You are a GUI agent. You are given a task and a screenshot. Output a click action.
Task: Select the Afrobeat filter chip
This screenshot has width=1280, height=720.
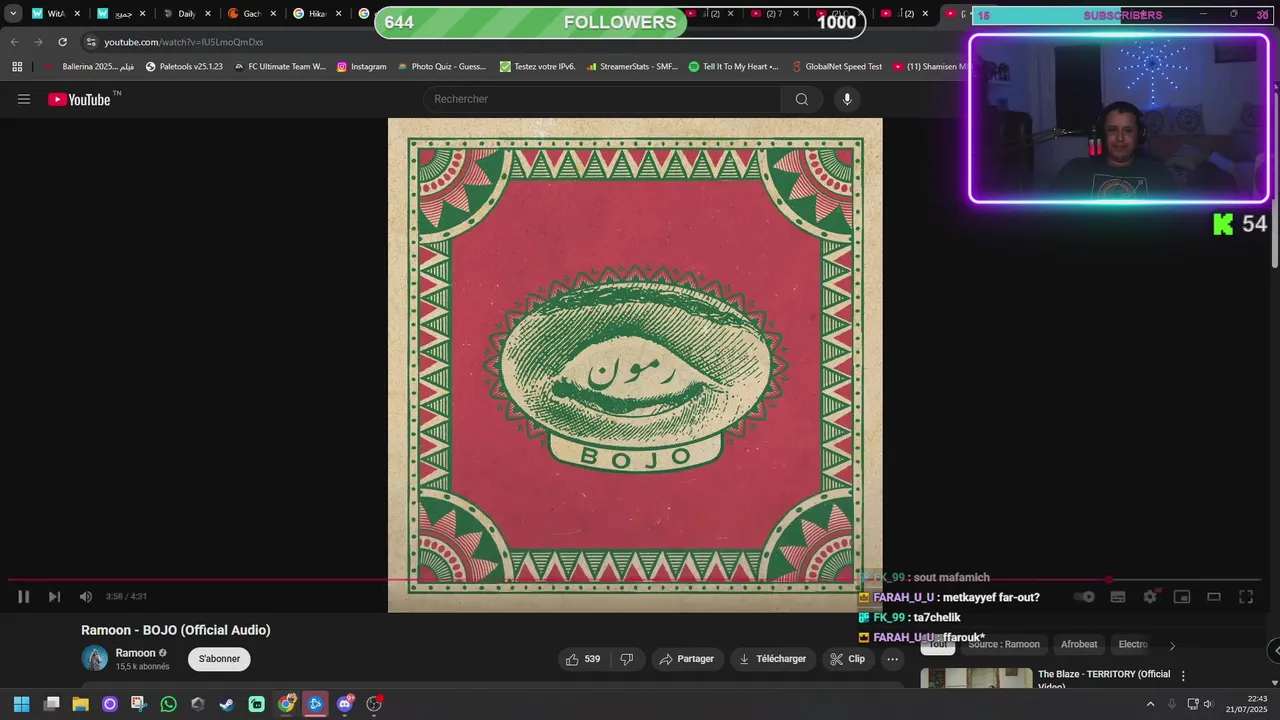tap(1079, 645)
